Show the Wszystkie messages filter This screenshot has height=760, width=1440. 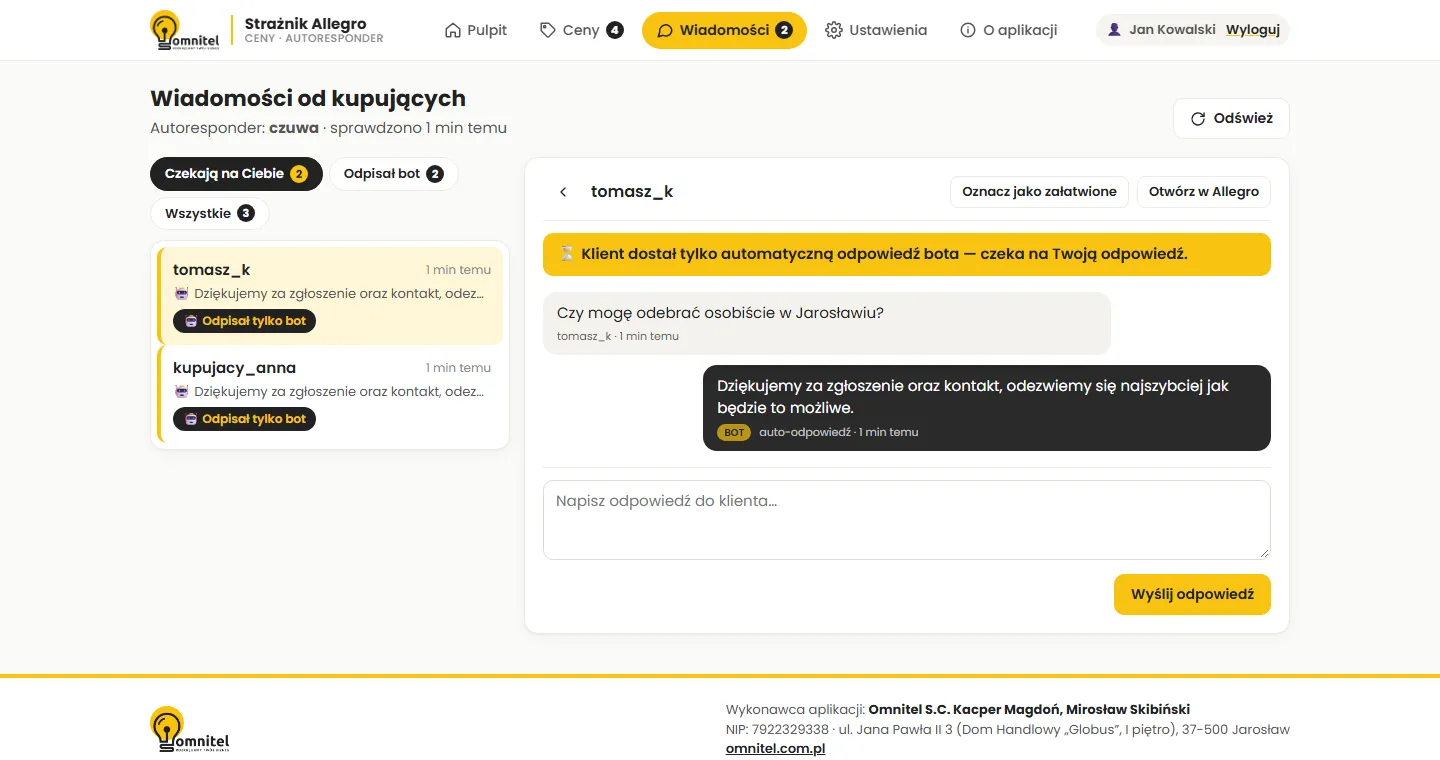pyautogui.click(x=210, y=213)
